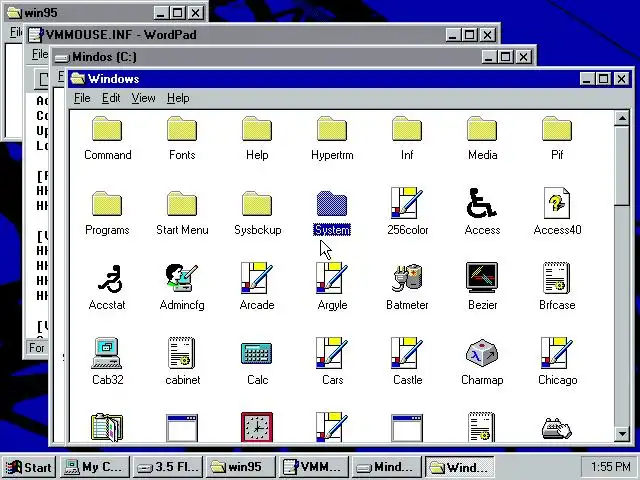Maximize the Windows folder window
This screenshot has height=480, width=640.
click(604, 78)
